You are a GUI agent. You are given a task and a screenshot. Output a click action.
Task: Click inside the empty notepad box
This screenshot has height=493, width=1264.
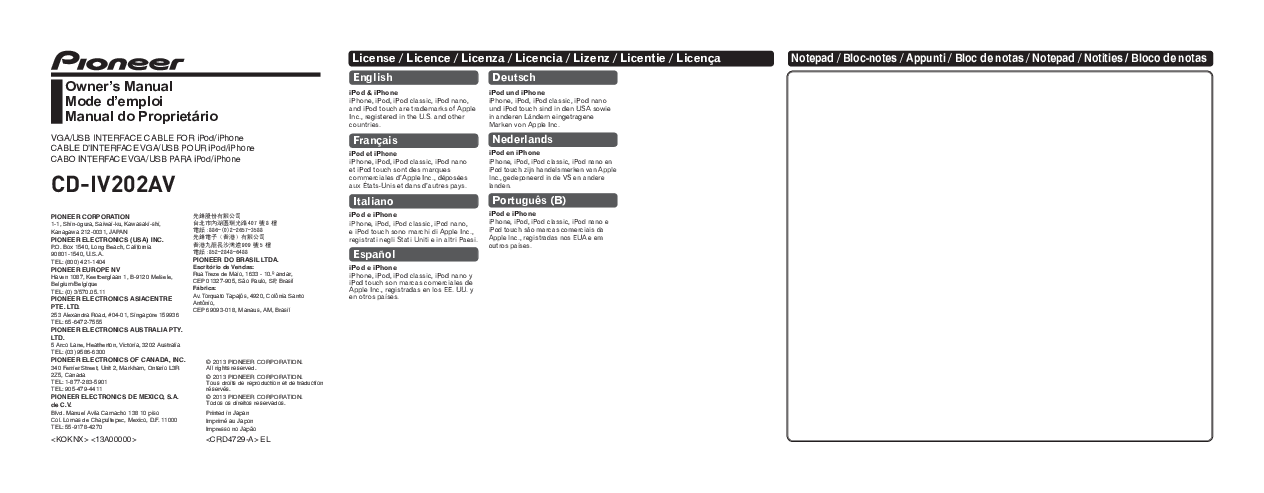(1000, 255)
